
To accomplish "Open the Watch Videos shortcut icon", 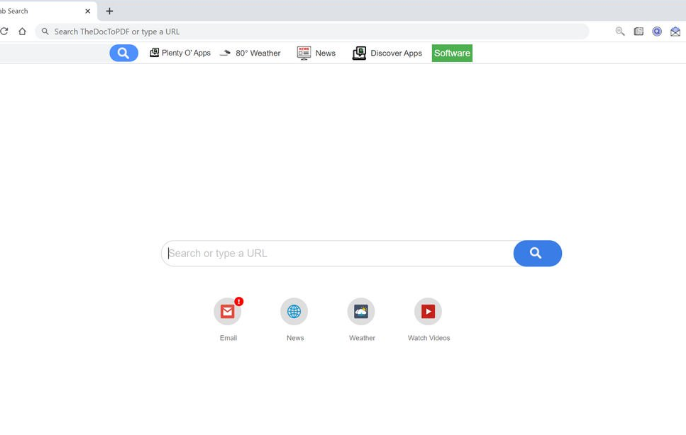I will click(x=428, y=312).
